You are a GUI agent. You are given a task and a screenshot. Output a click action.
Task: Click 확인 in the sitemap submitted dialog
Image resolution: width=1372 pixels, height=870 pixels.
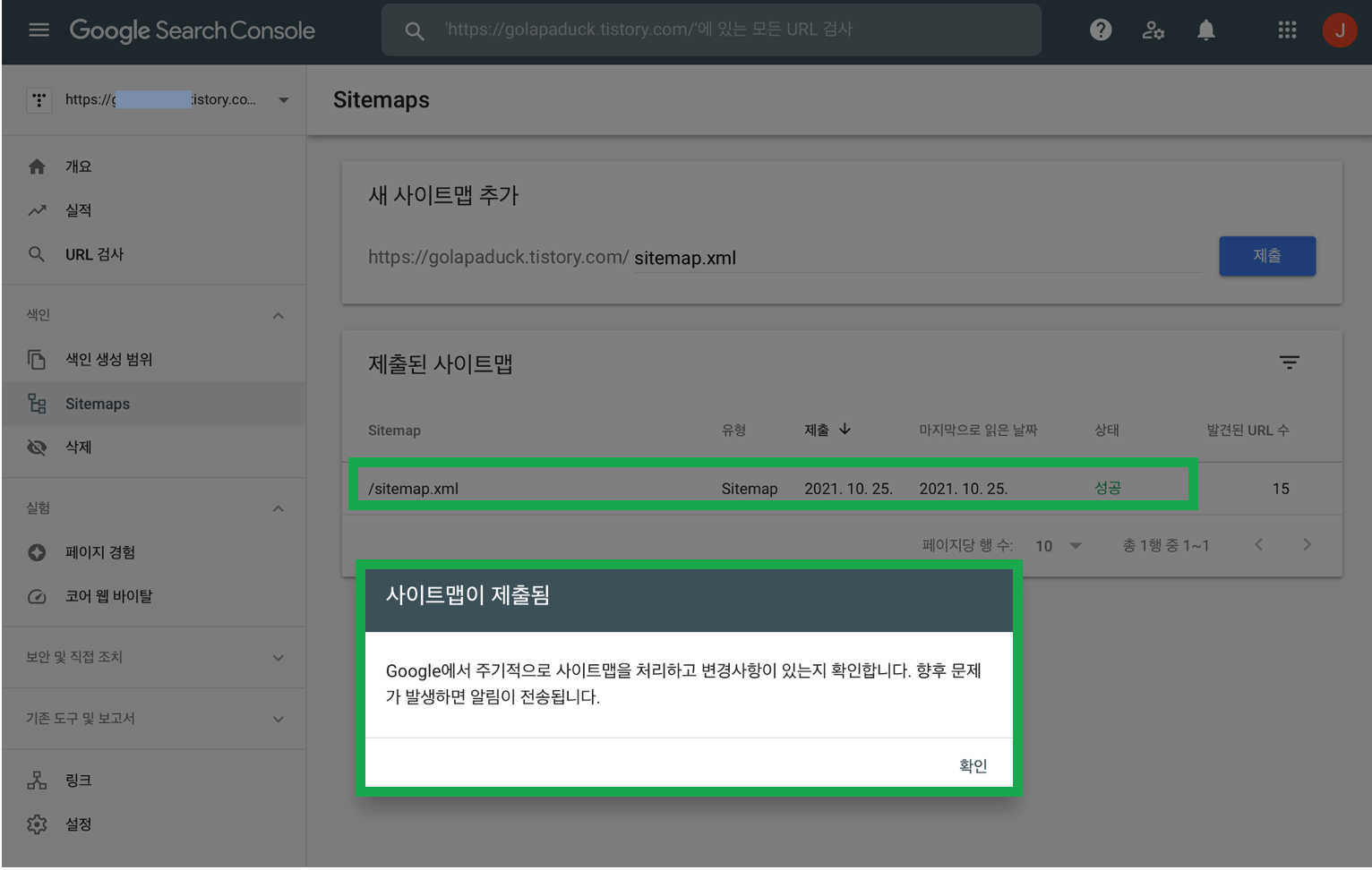[973, 765]
